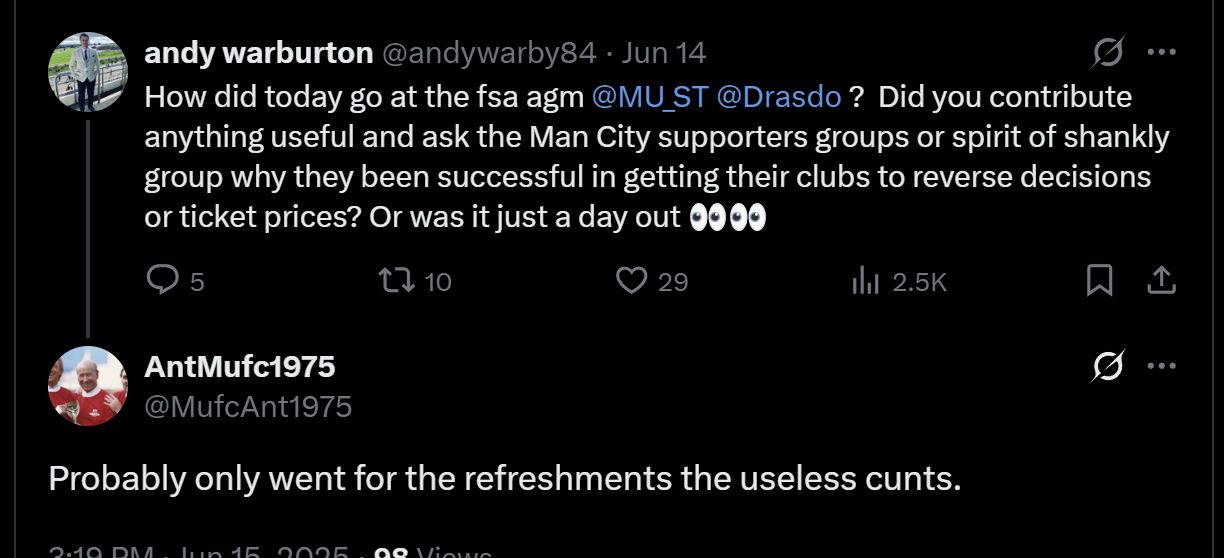
Task: Open andy warburton's profile via display name
Action: tap(258, 53)
